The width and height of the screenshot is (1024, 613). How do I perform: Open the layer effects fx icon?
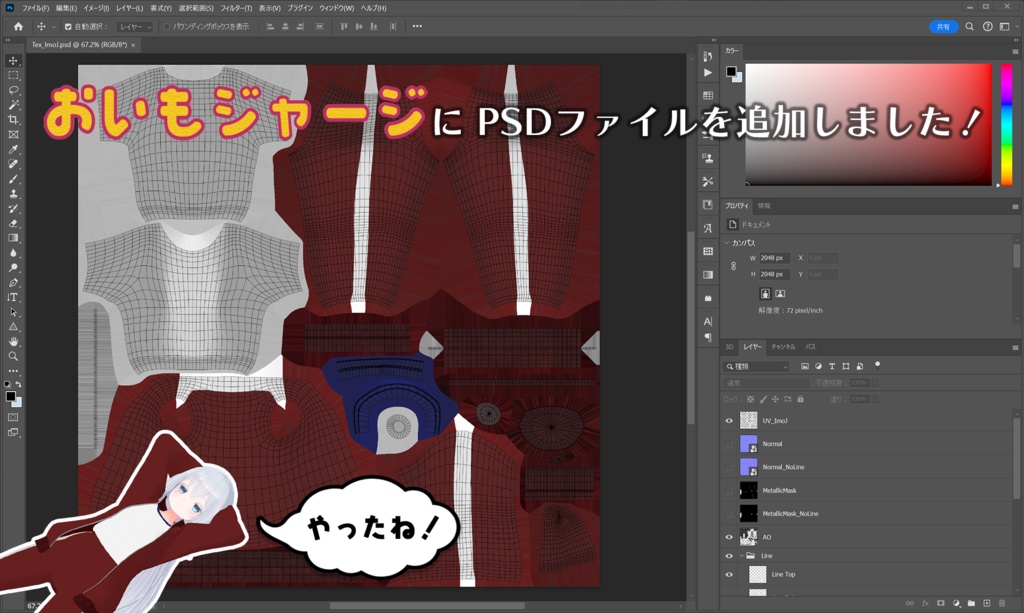pyautogui.click(x=925, y=603)
